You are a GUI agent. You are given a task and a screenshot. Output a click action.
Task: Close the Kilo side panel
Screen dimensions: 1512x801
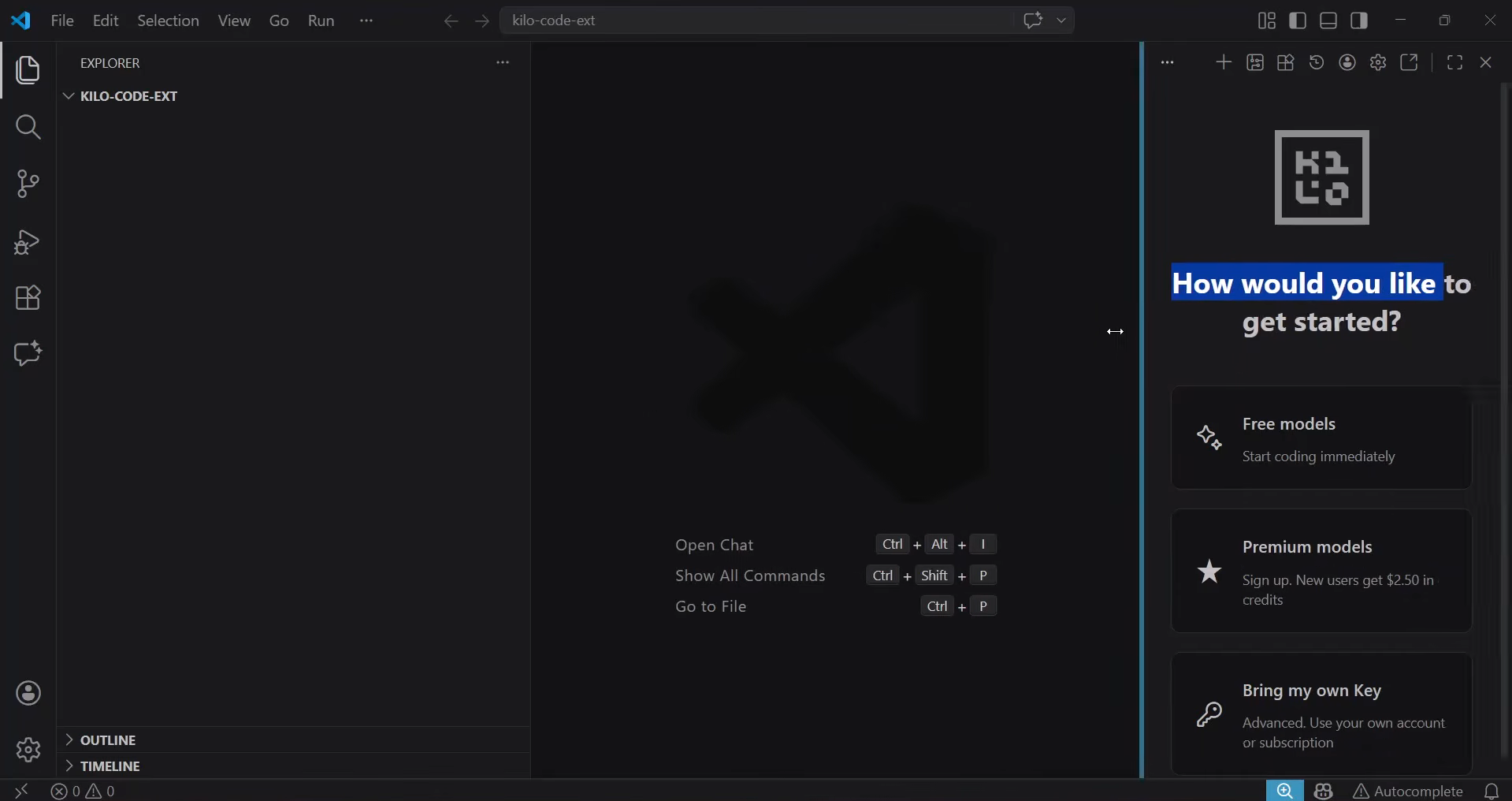pyautogui.click(x=1486, y=62)
